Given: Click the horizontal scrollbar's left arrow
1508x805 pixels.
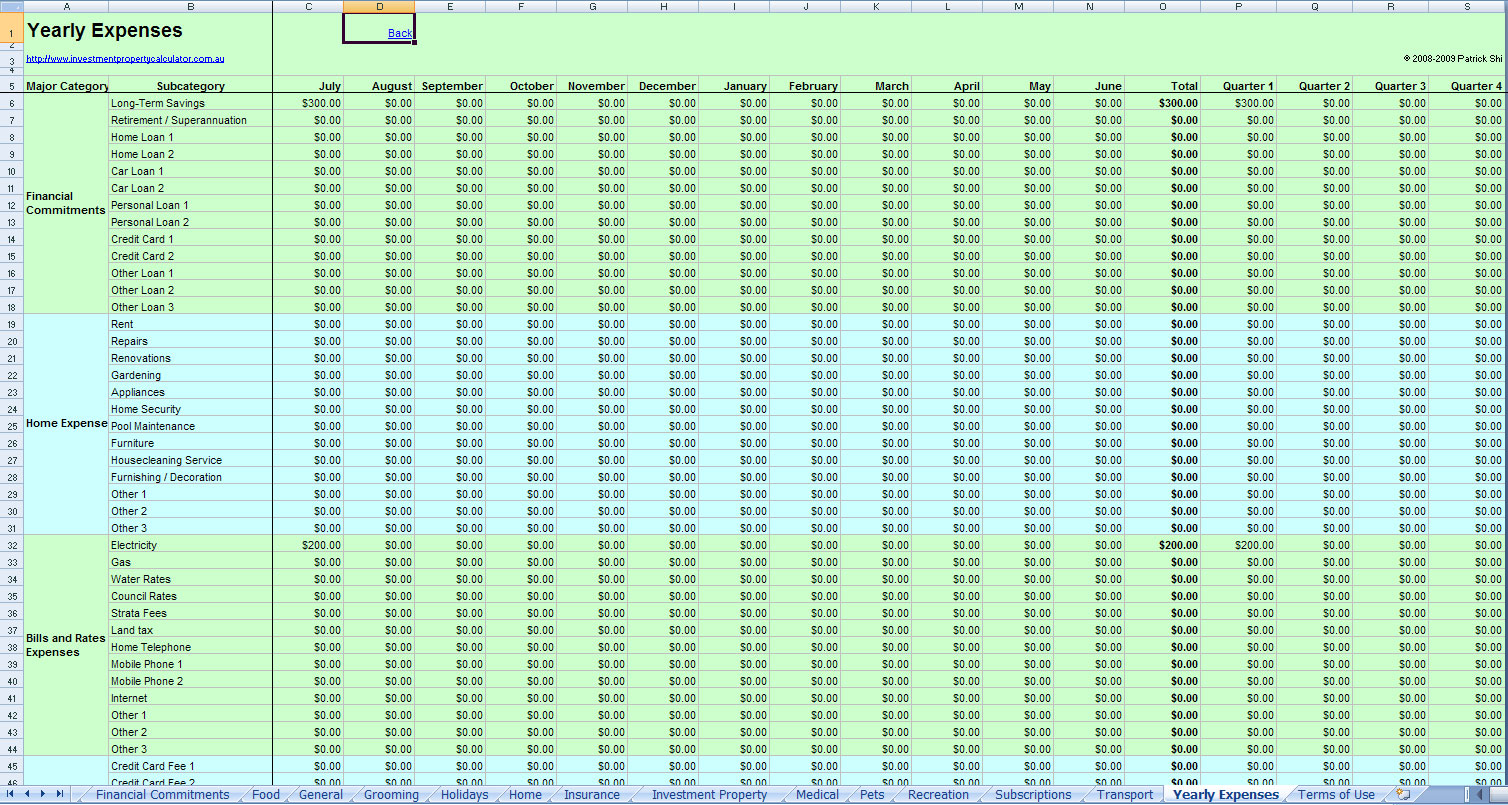Looking at the screenshot, I should tap(1477, 794).
